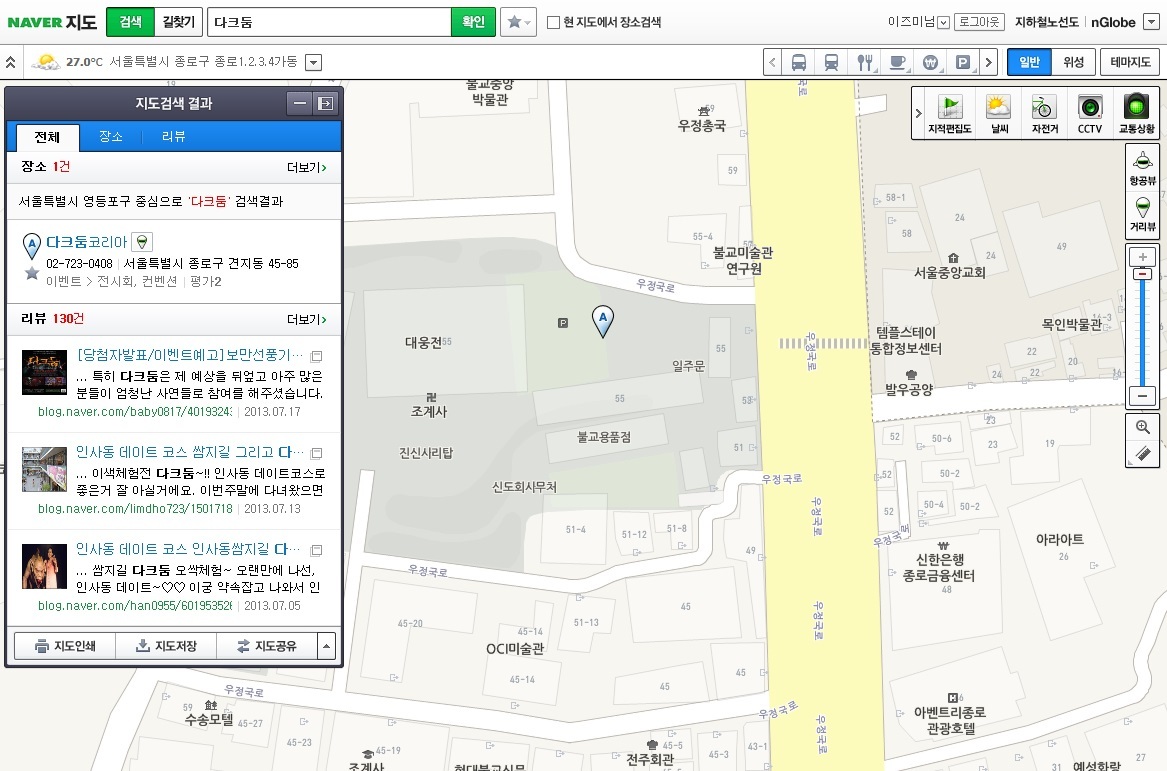1167x771 pixels.
Task: Bookmark 다크둠코리아 with the star icon
Action: point(32,273)
